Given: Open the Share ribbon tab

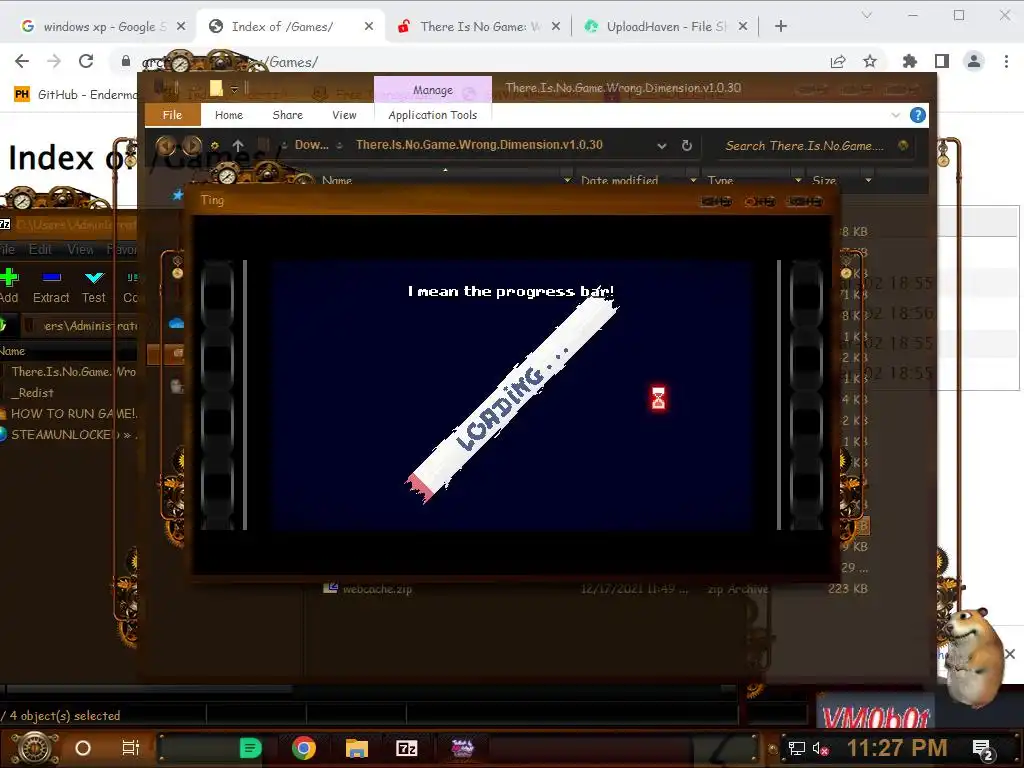Looking at the screenshot, I should pos(287,115).
